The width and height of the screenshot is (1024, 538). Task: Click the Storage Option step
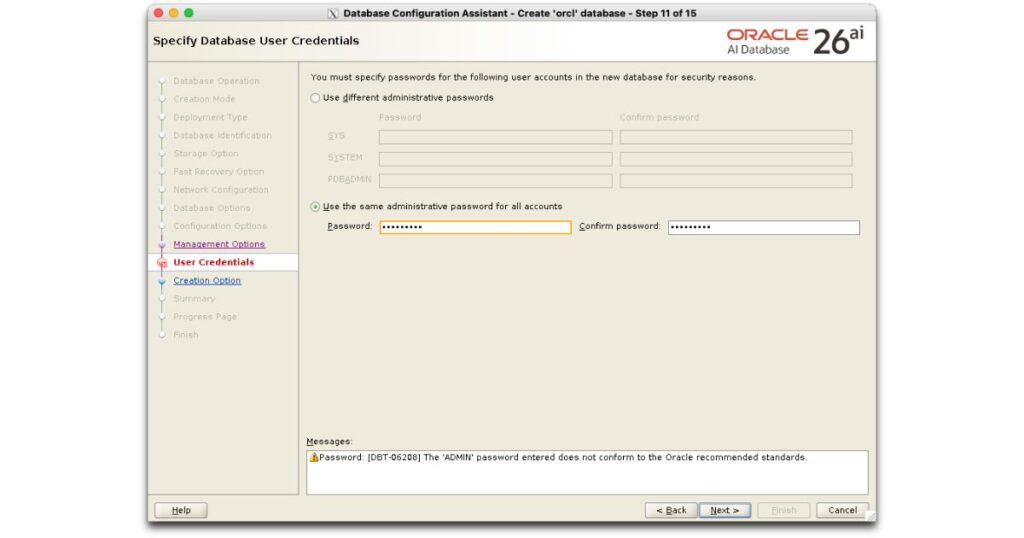(206, 153)
